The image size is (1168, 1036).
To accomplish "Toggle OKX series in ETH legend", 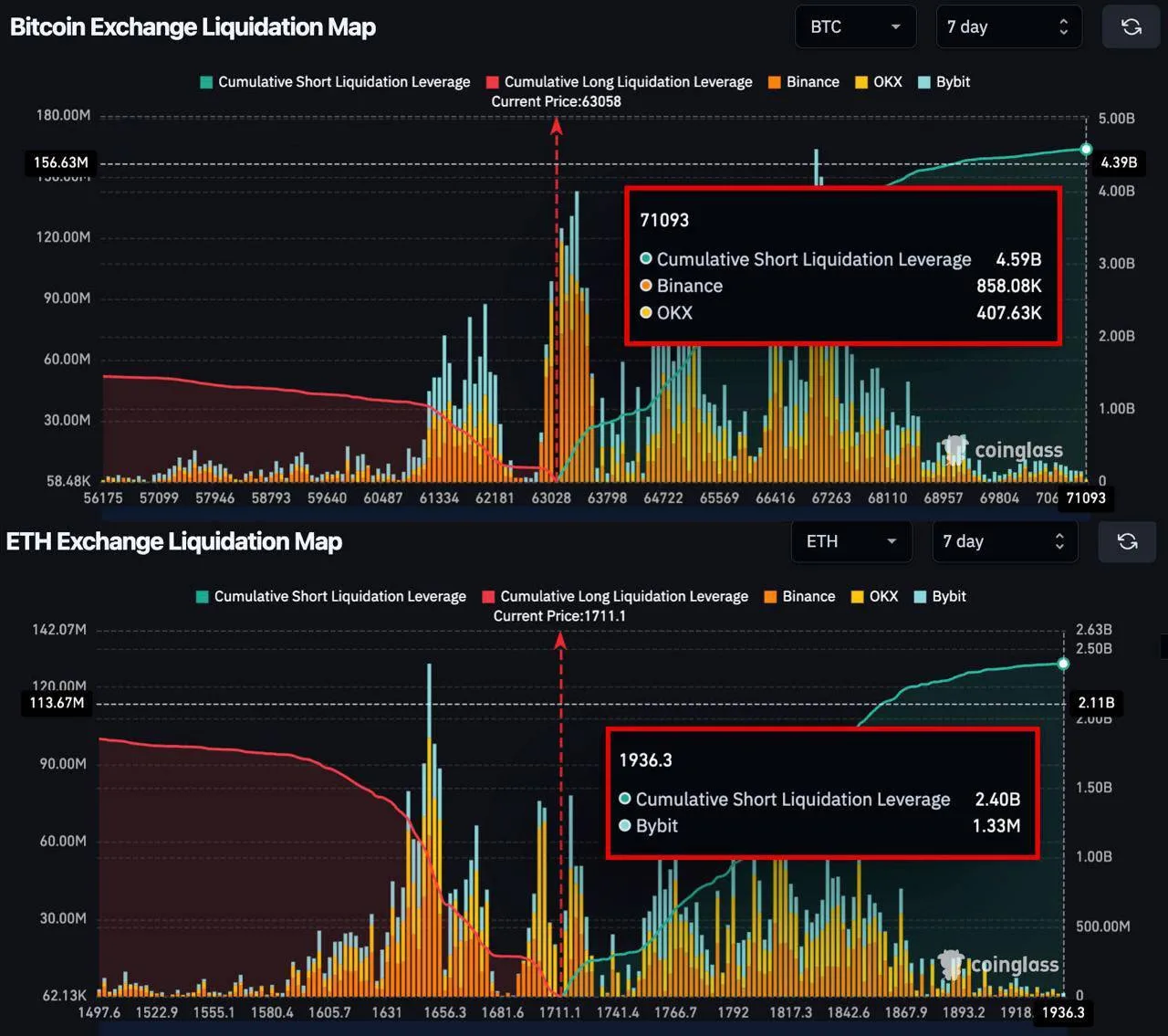I will tap(875, 596).
